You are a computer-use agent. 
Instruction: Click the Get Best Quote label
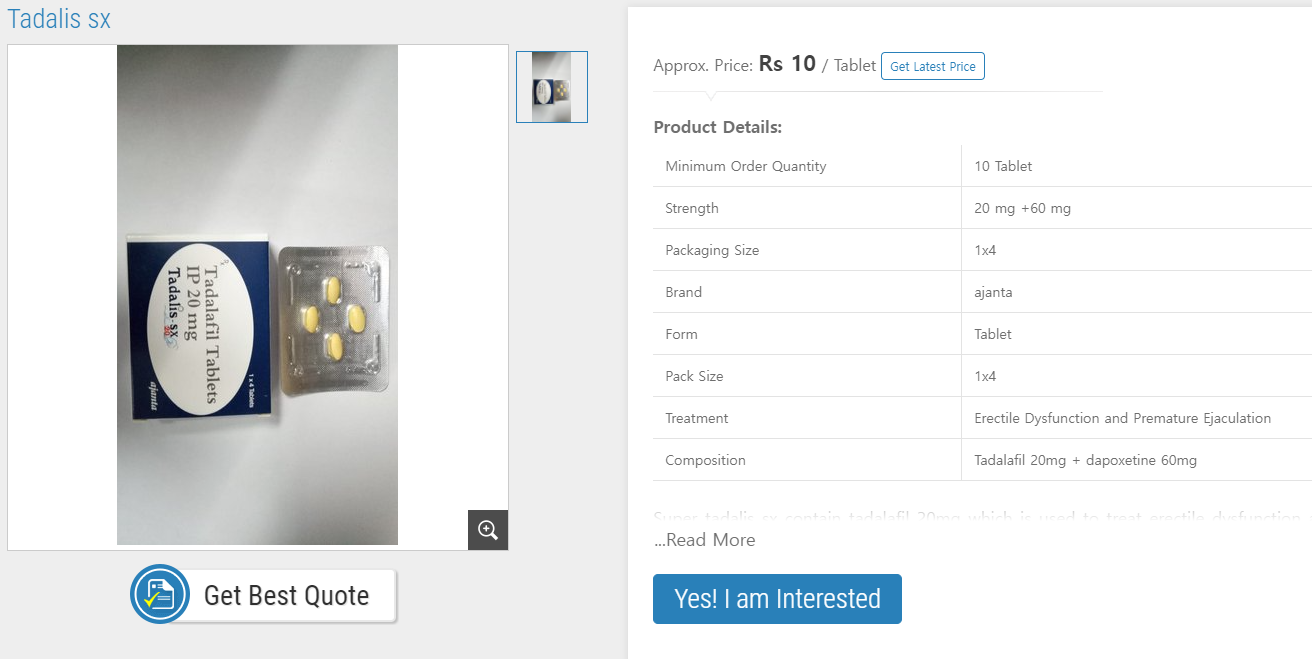click(286, 596)
